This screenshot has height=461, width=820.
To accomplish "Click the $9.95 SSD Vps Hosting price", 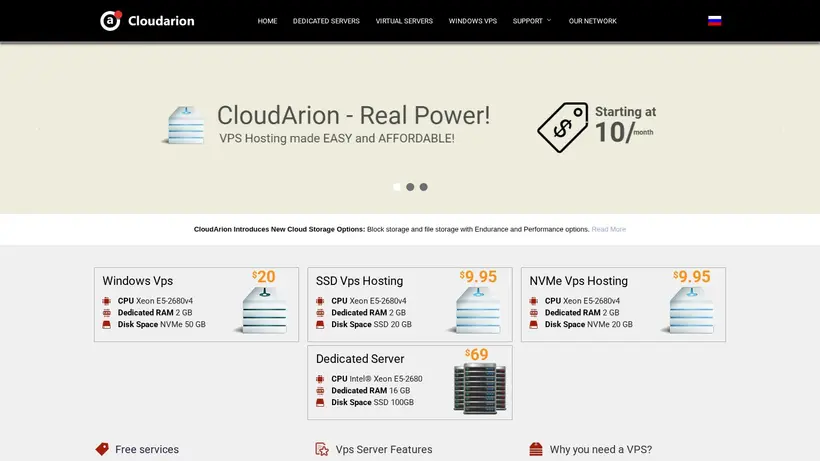I will [478, 276].
